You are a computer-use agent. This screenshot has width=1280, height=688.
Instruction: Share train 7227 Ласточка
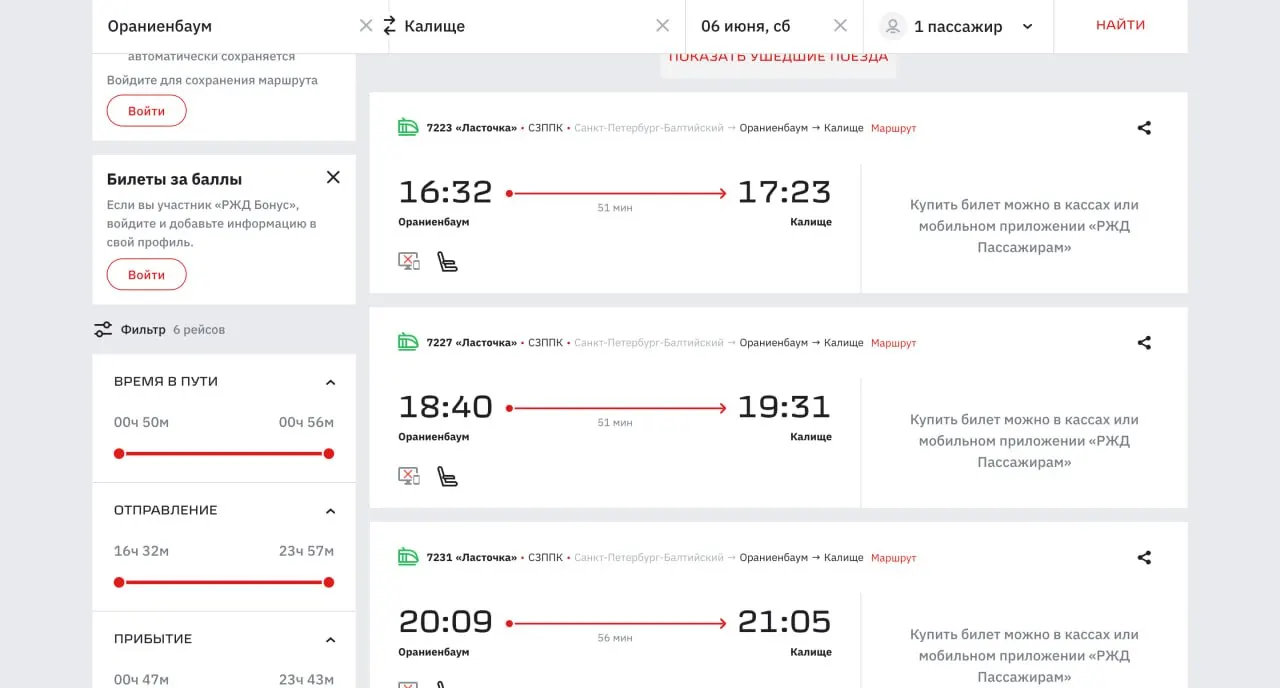1145,343
